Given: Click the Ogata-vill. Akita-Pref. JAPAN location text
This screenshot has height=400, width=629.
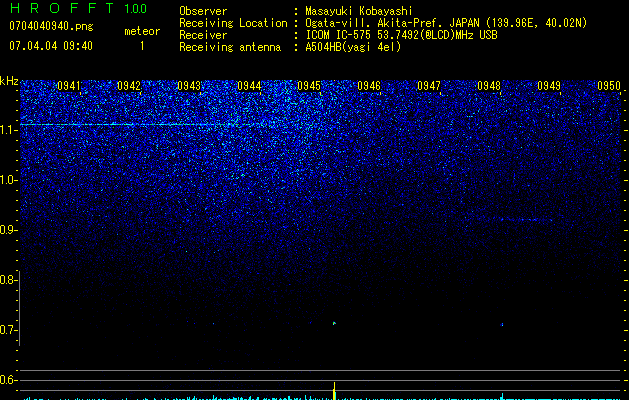Looking at the screenshot, I should [446, 23].
